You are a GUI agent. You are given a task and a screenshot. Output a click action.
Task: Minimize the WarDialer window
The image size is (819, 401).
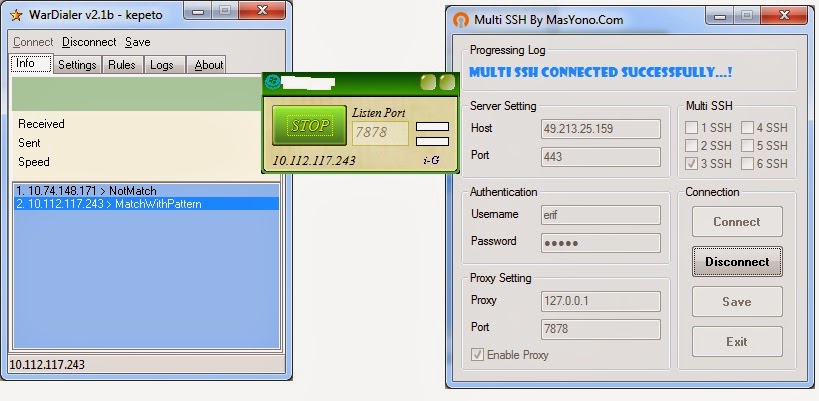197,11
